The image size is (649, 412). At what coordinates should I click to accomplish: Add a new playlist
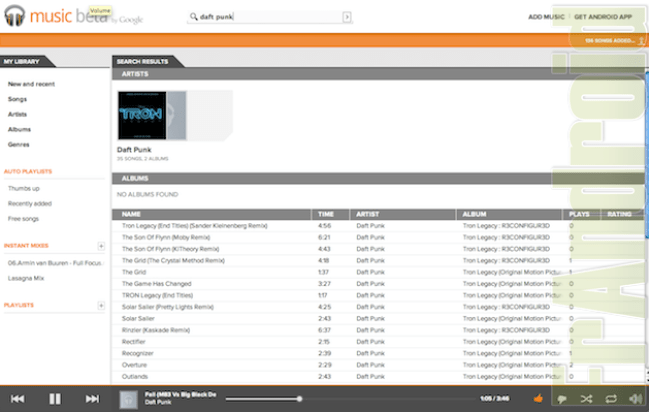101,306
